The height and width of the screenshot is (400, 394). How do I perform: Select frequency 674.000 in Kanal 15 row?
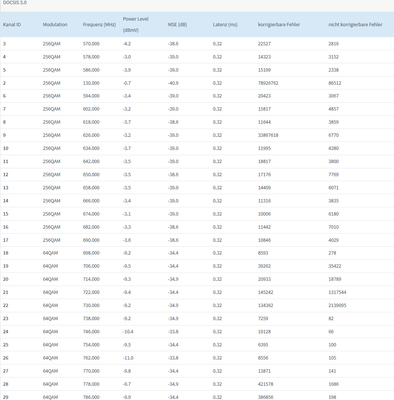click(x=91, y=214)
